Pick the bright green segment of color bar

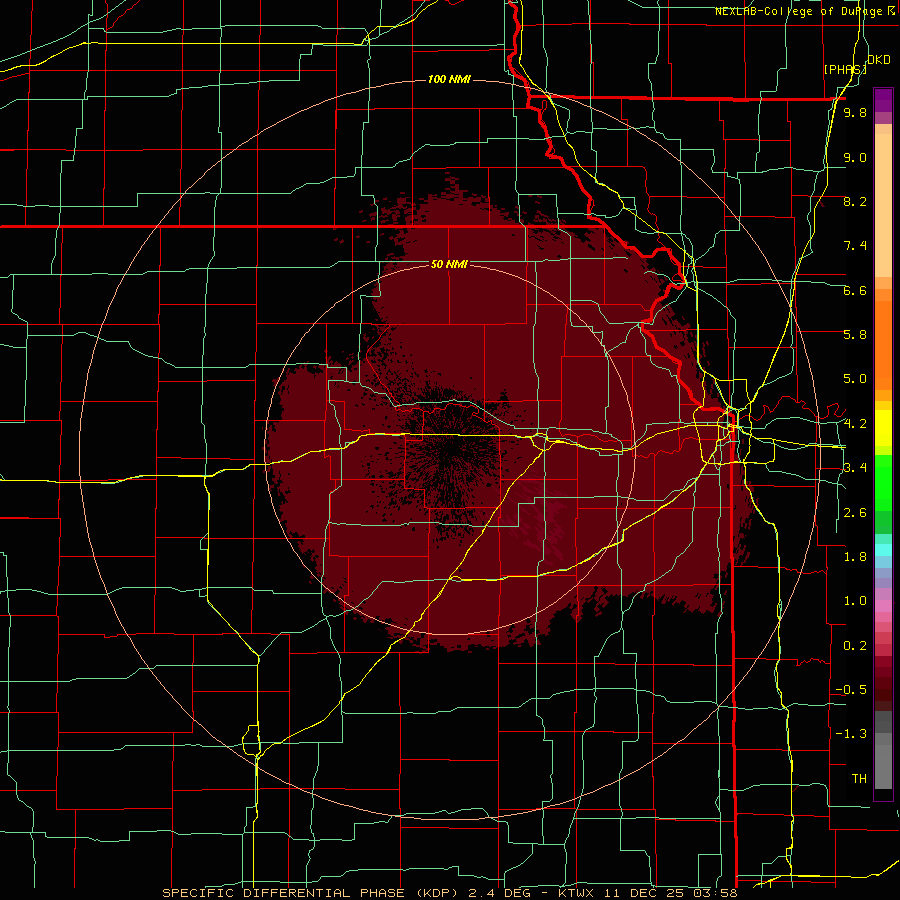(x=883, y=485)
